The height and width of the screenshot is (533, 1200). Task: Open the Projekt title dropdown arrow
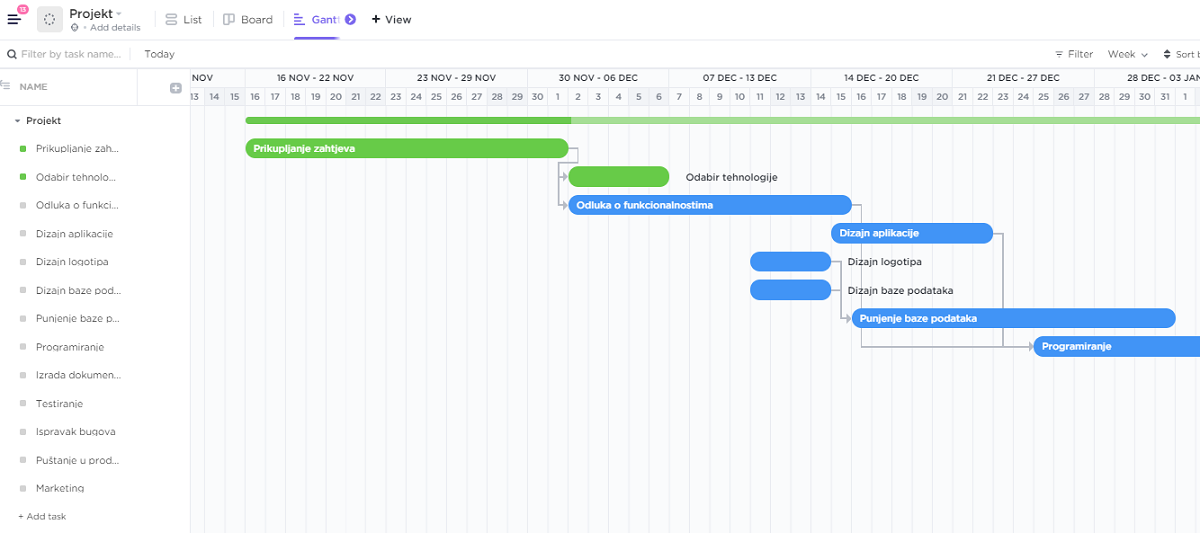point(119,13)
